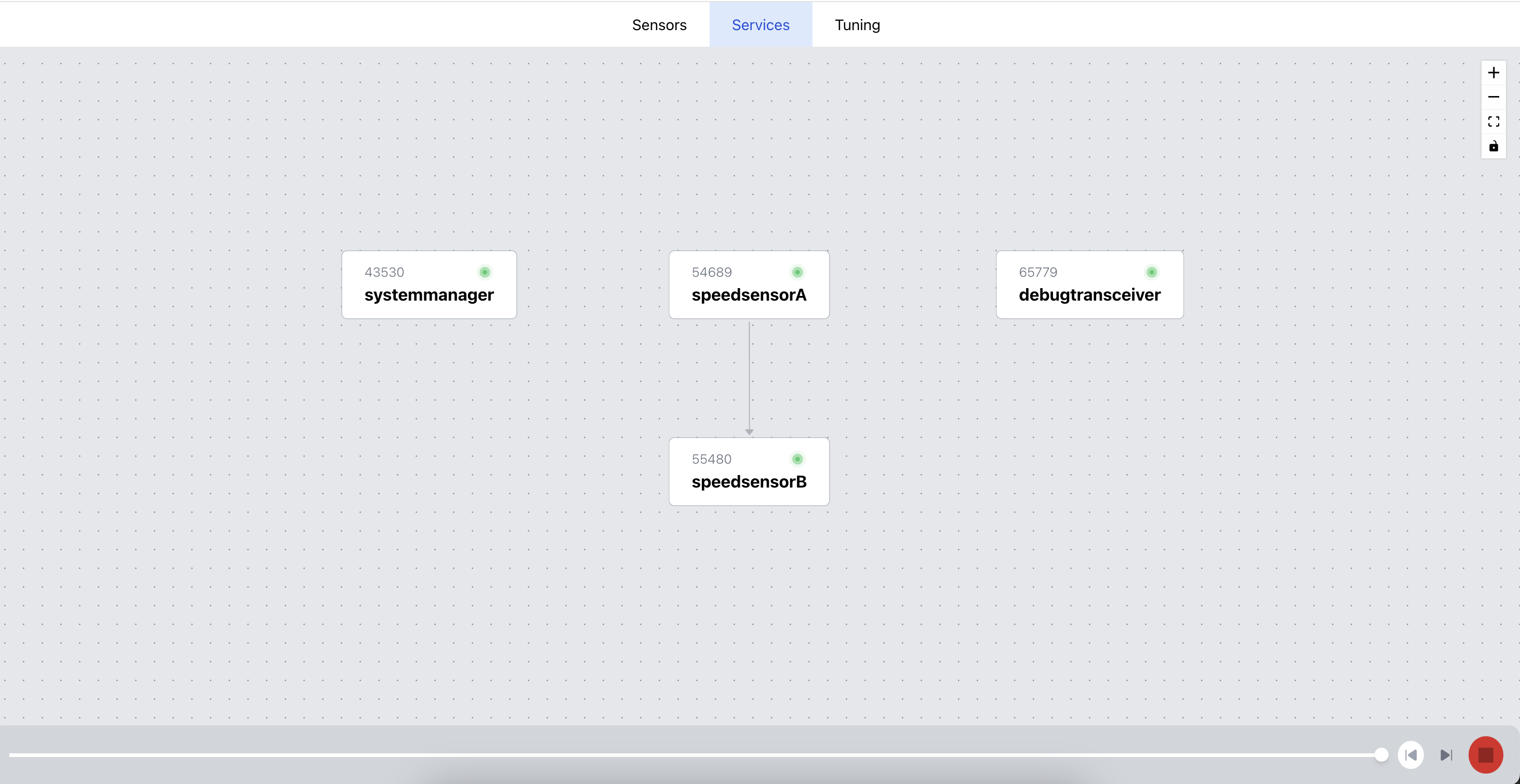Screen dimensions: 1520x784
Task: Click the green status indicator on systemmanager
Action: (x=485, y=272)
